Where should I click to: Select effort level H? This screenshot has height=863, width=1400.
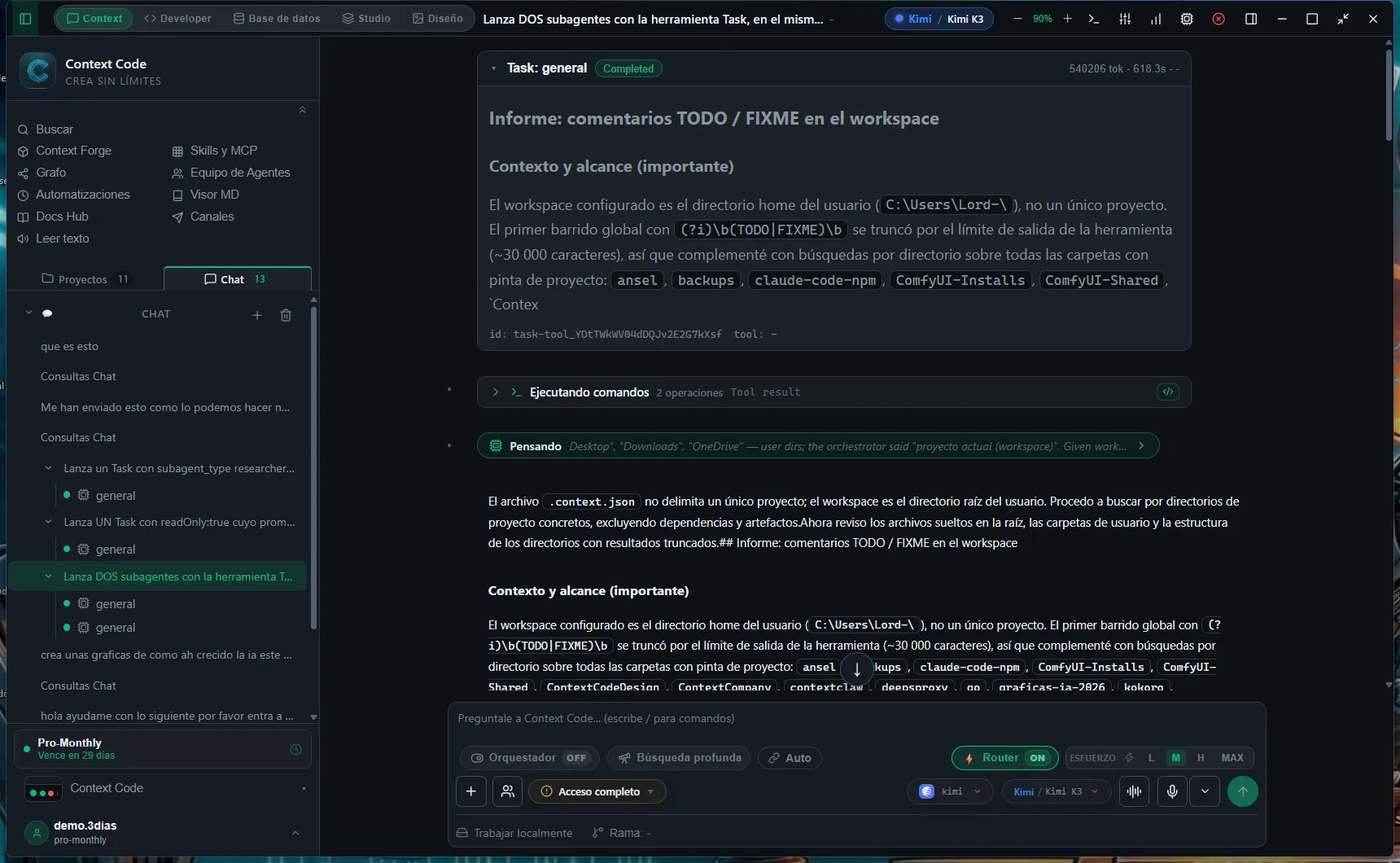coord(1201,758)
